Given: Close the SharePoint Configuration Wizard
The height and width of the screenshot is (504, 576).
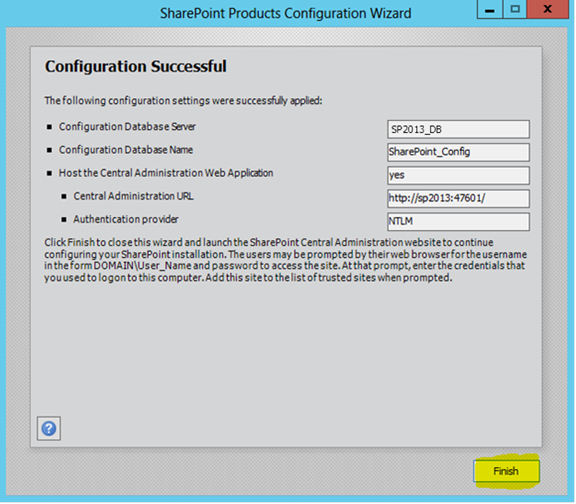Looking at the screenshot, I should pyautogui.click(x=547, y=9).
